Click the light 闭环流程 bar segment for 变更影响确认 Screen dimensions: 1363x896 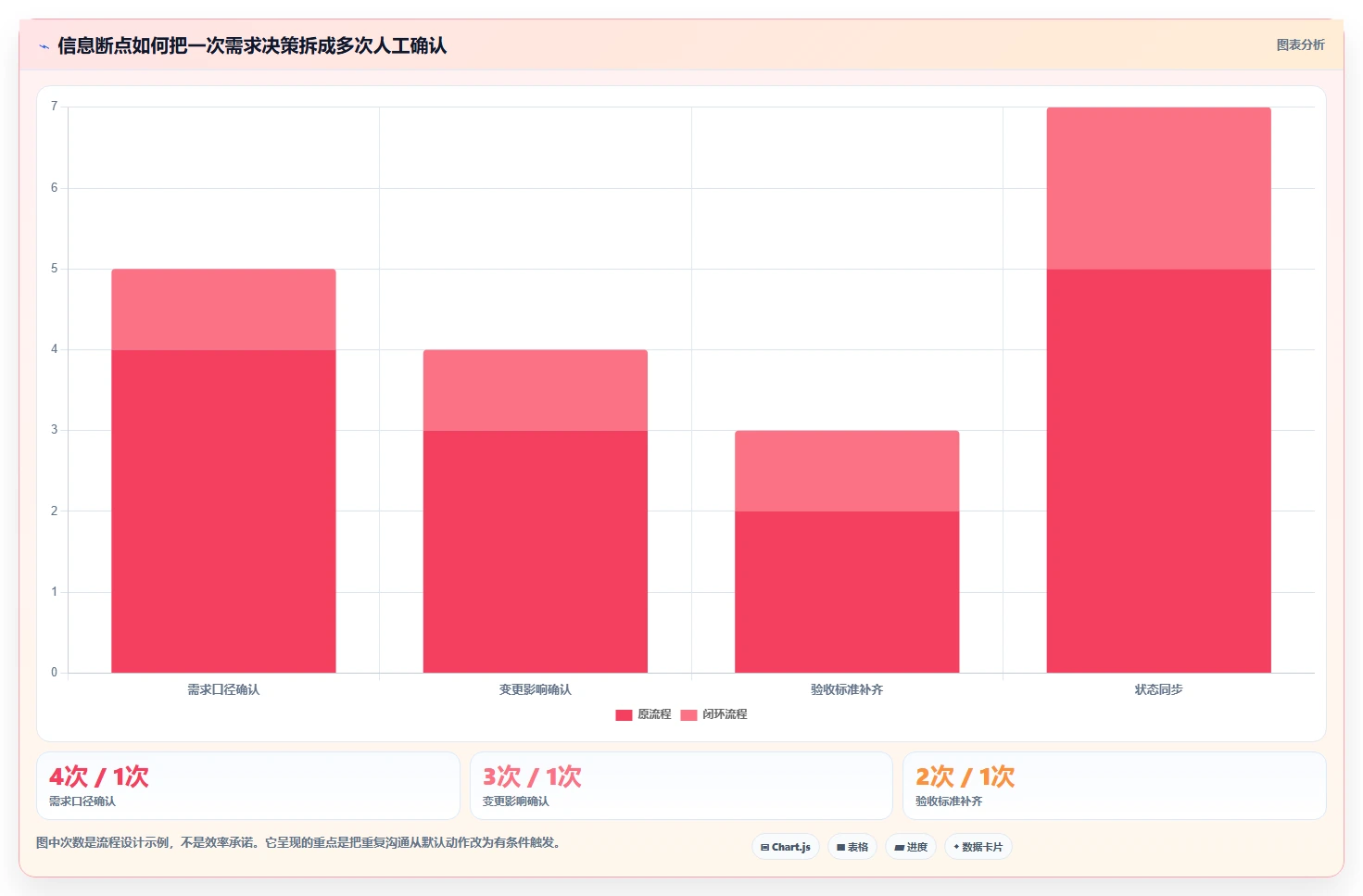click(536, 390)
